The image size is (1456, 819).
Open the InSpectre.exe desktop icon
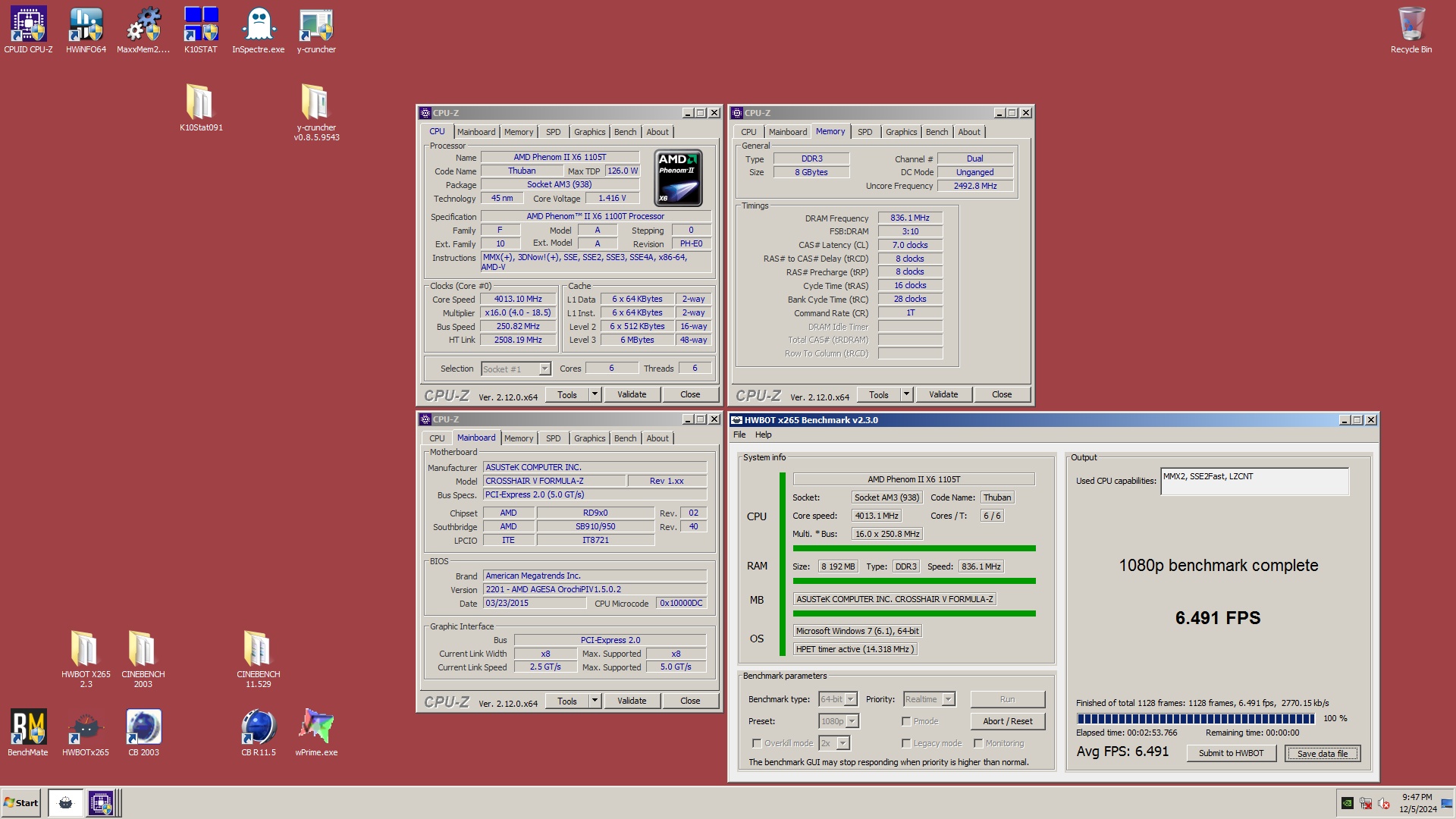[x=259, y=30]
